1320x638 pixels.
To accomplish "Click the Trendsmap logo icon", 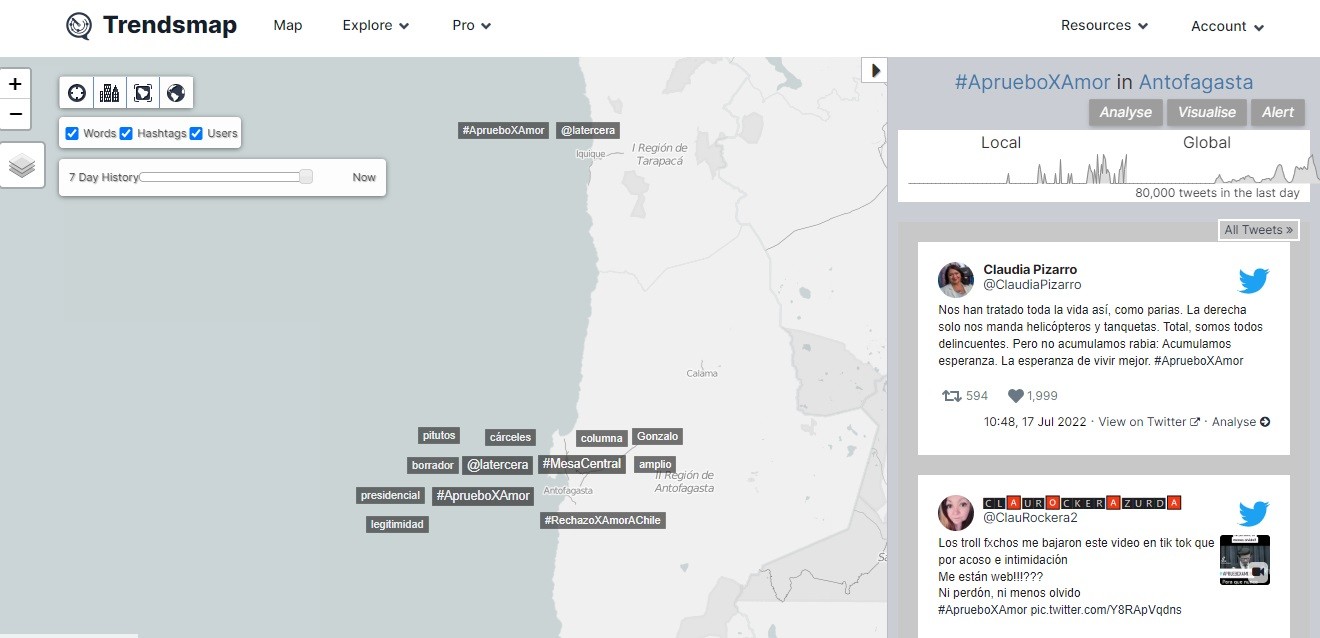I will pos(79,26).
